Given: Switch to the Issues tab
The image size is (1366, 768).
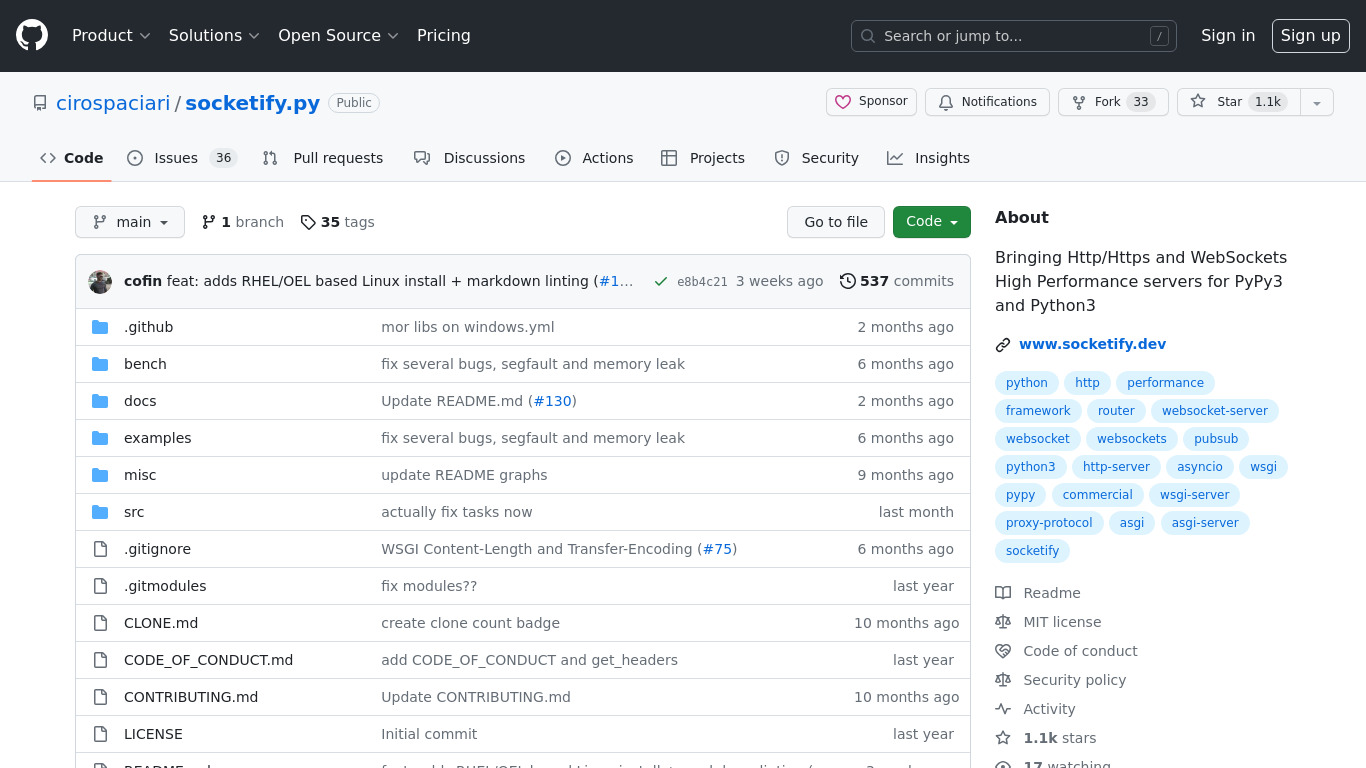Looking at the screenshot, I should click(181, 158).
